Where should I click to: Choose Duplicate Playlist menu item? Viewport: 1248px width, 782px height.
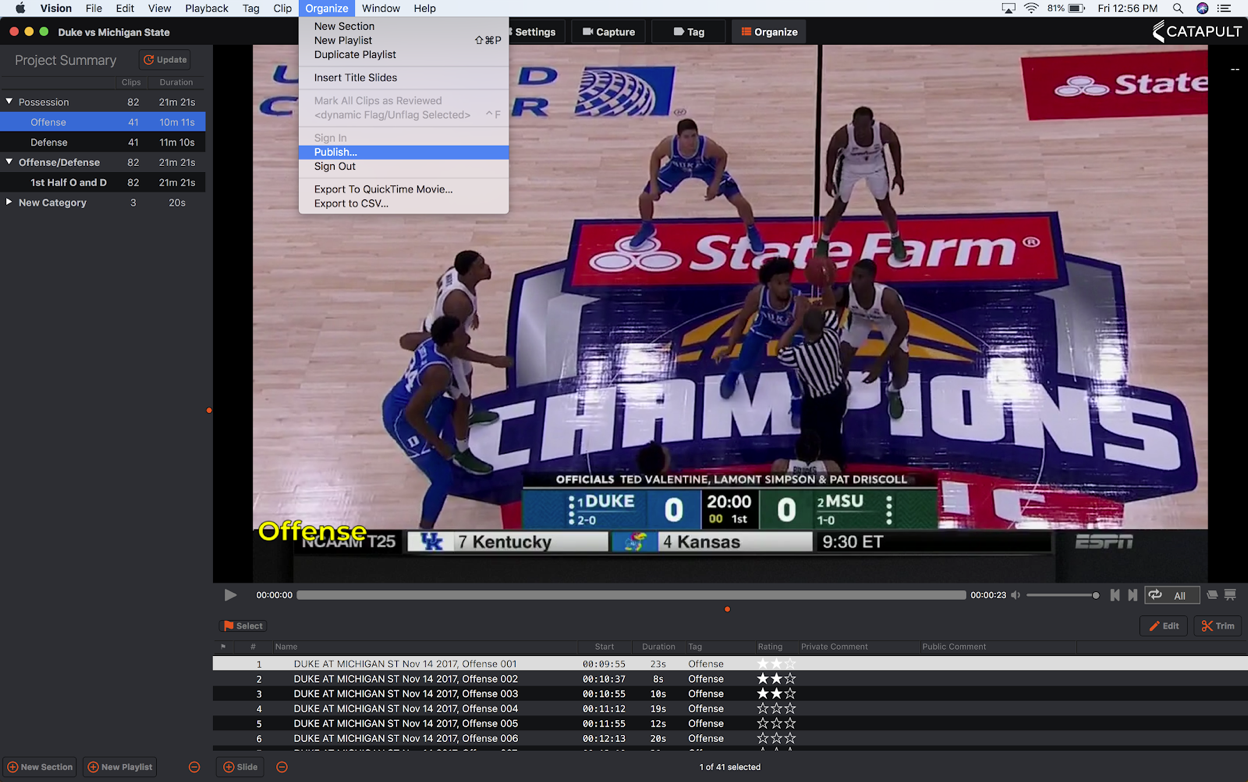click(403, 54)
